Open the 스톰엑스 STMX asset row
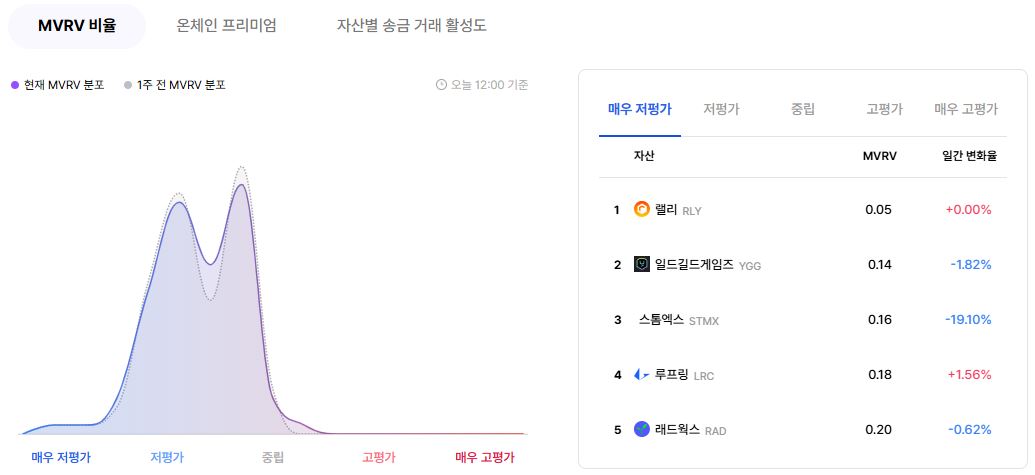The height and width of the screenshot is (475, 1035). click(x=803, y=320)
